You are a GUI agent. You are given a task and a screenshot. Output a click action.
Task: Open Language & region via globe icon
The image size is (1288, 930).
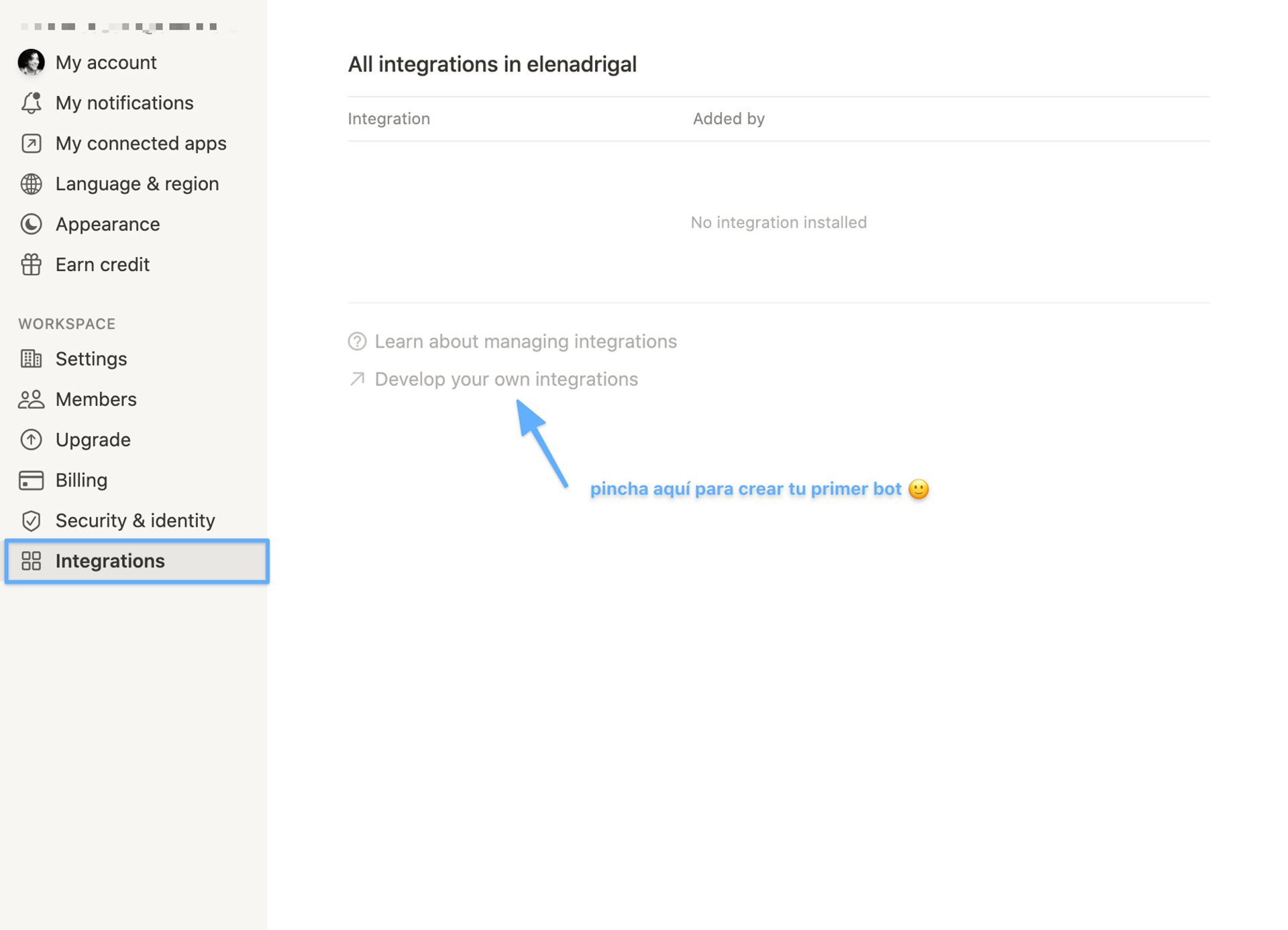31,183
